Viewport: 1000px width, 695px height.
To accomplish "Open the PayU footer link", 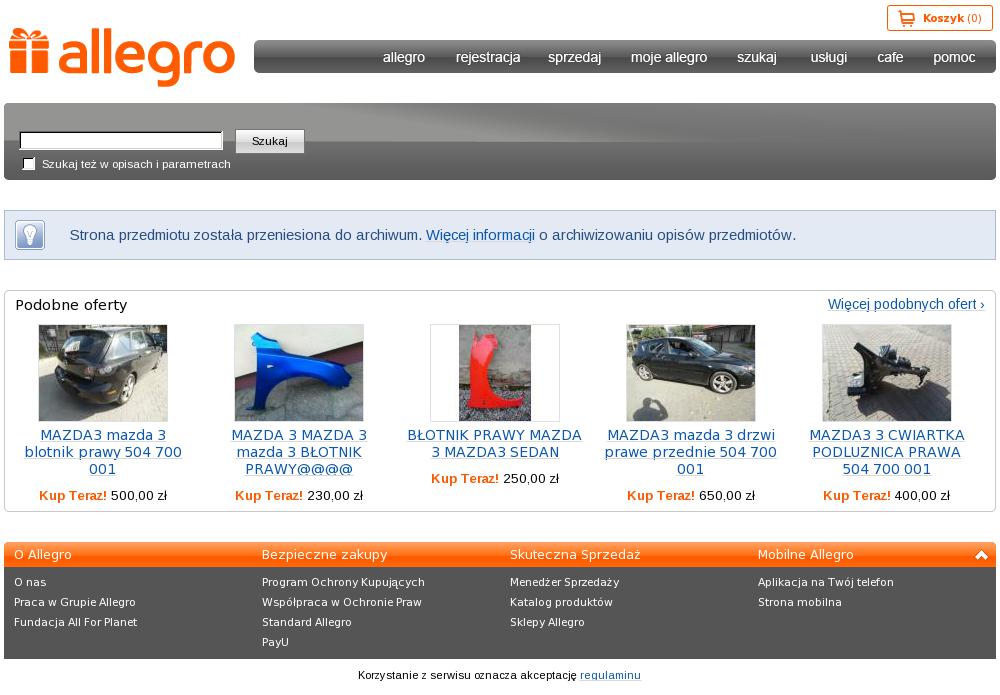I will point(276,642).
